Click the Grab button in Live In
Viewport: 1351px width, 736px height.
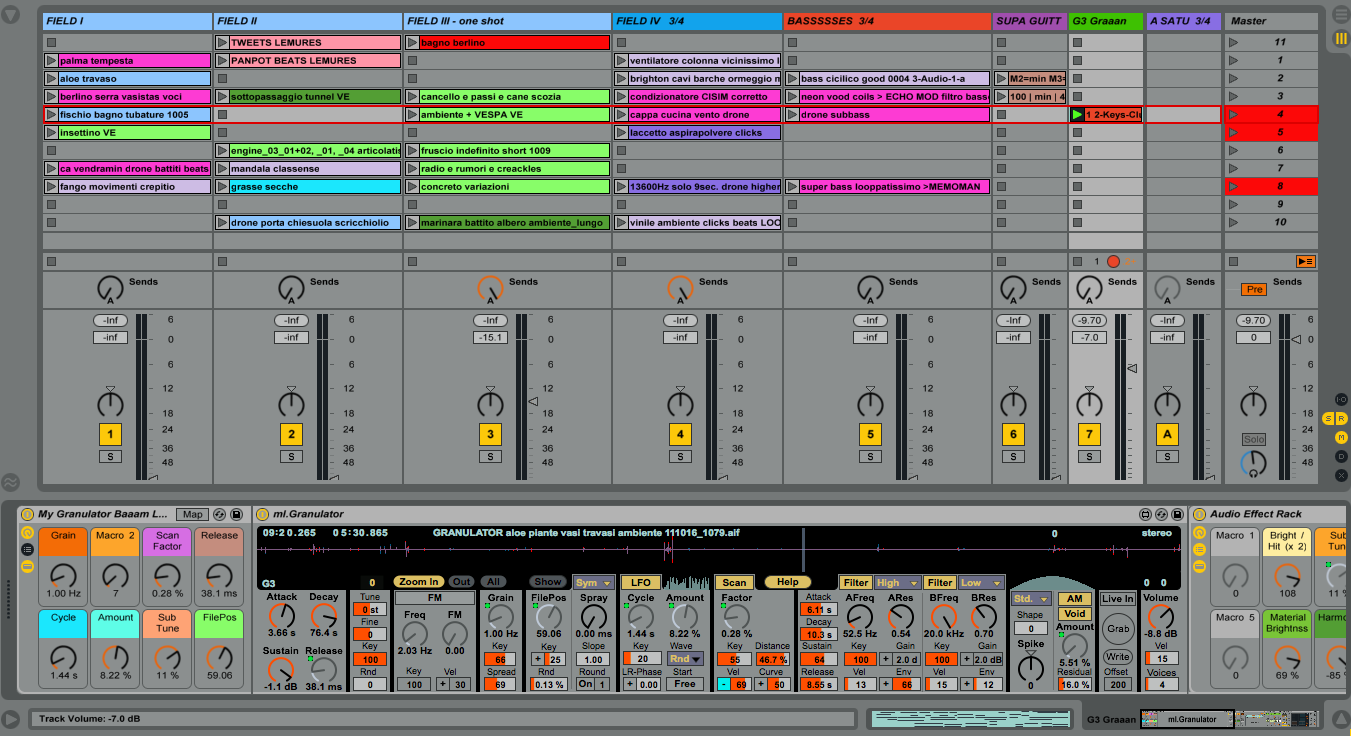pyautogui.click(x=1117, y=629)
